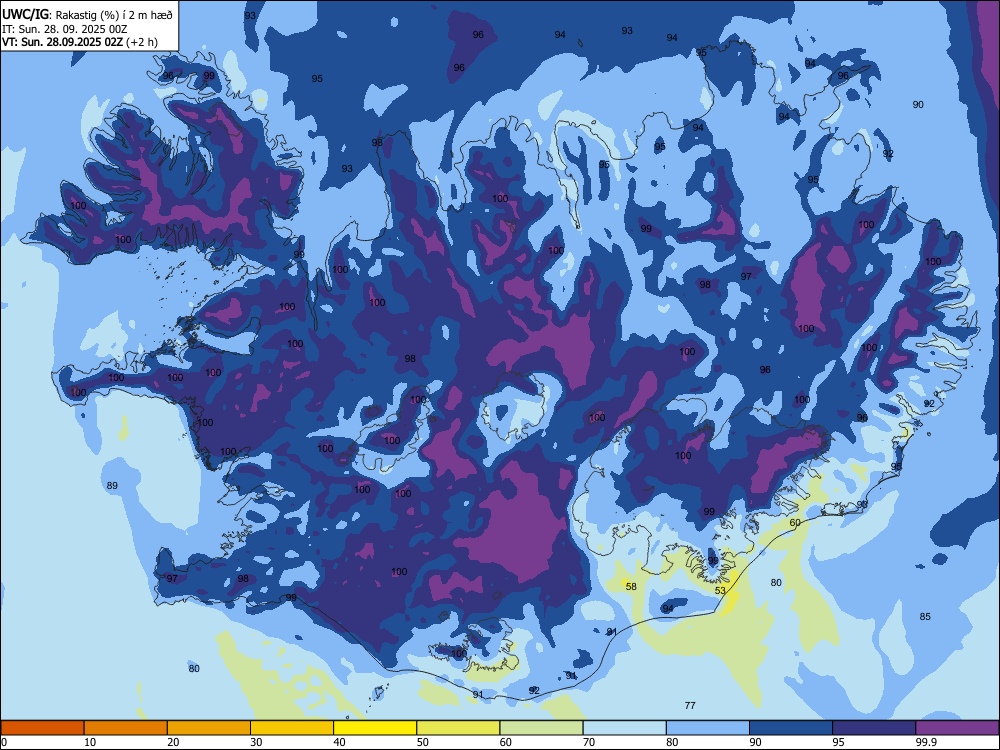
Task: Click the dark orange 0–10 legend swatch
Action: click(x=42, y=728)
